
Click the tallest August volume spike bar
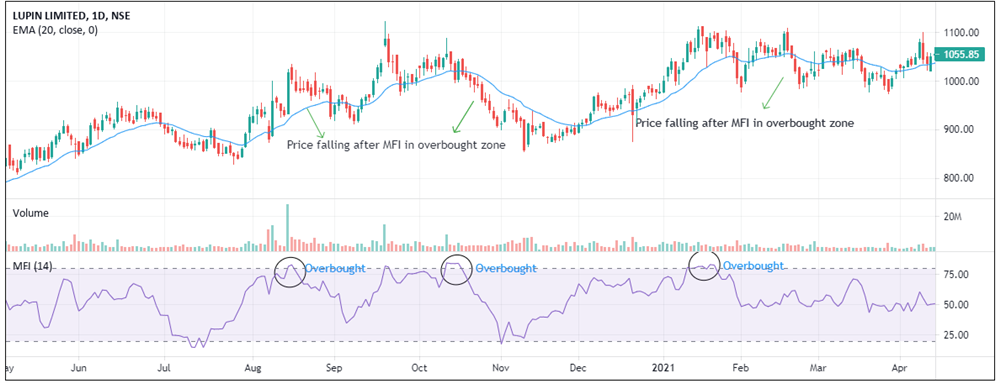(x=288, y=228)
